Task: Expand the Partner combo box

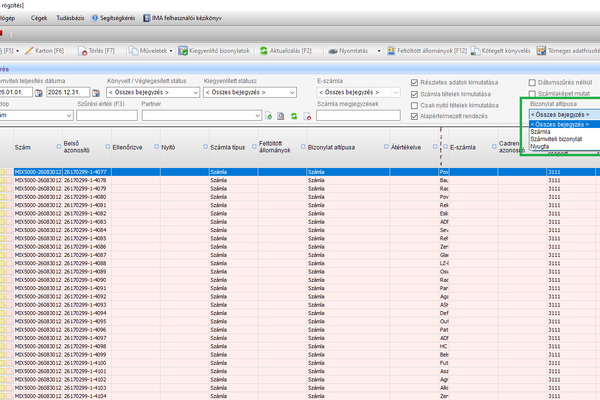Action: point(258,116)
